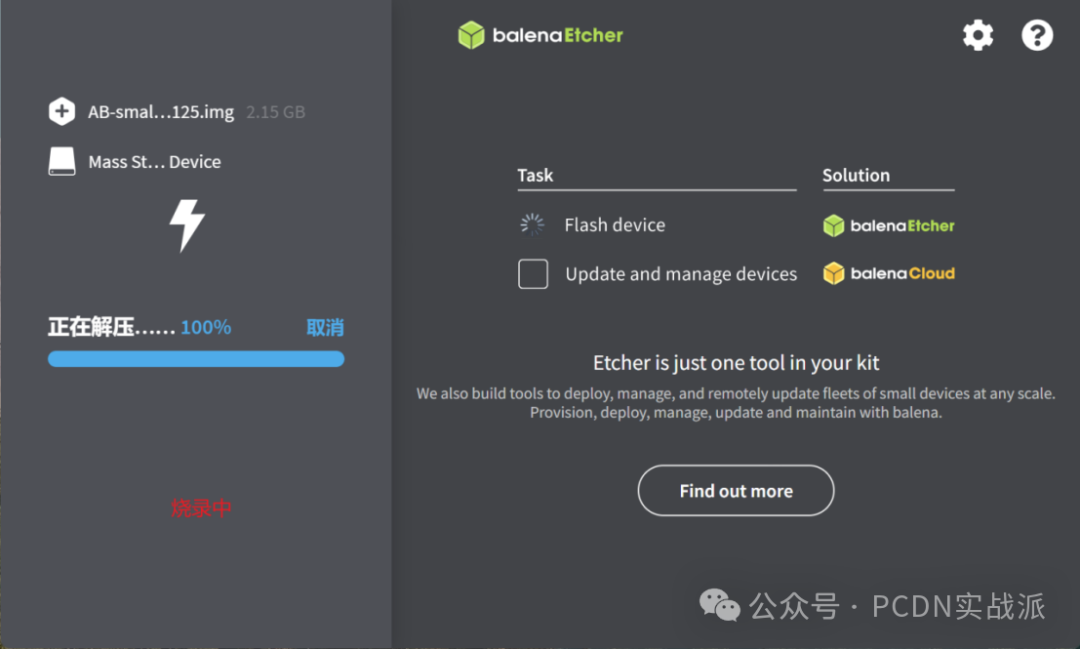Click the Find out more button
Viewport: 1080px width, 649px height.
pos(735,490)
